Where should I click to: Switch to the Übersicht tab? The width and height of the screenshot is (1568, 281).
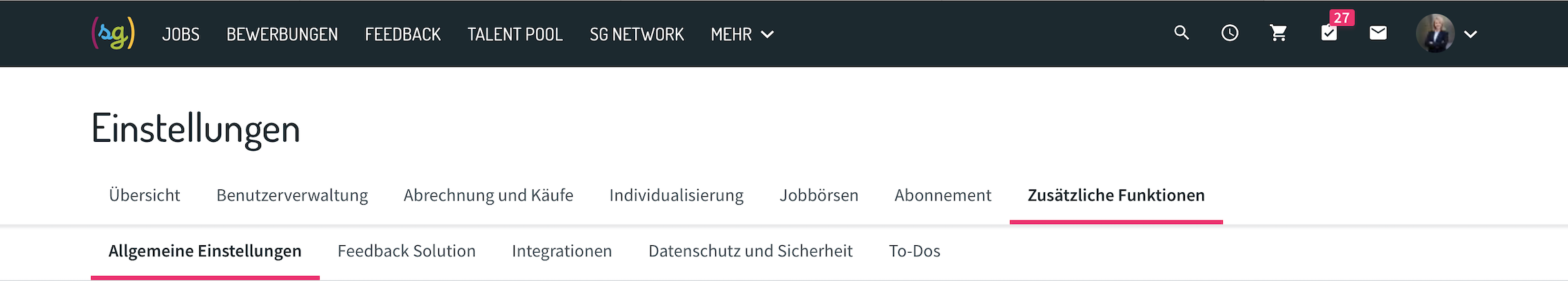(144, 196)
